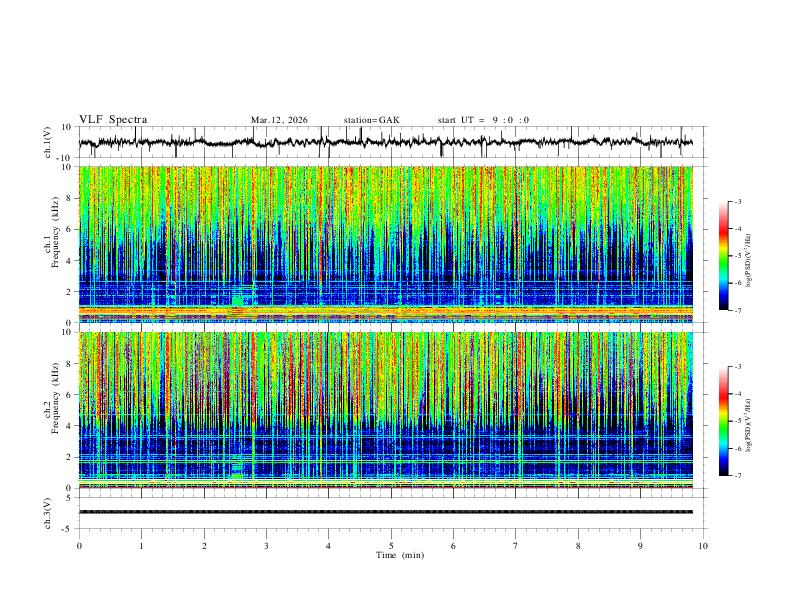Click the "VLF Spectra" title text
The height and width of the screenshot is (612, 792).
pyautogui.click(x=113, y=120)
